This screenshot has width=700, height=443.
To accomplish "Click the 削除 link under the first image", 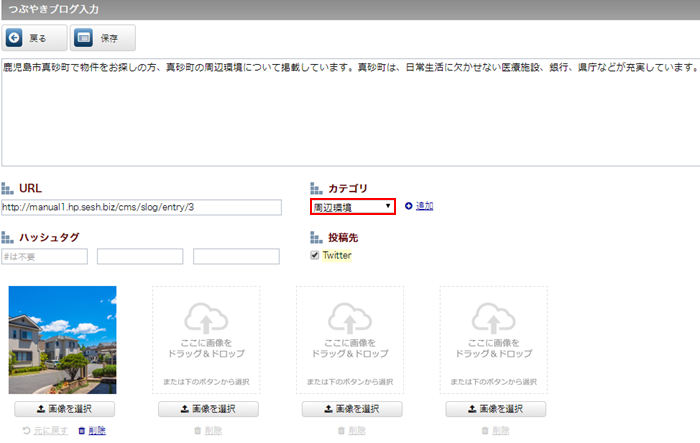I will coord(97,430).
